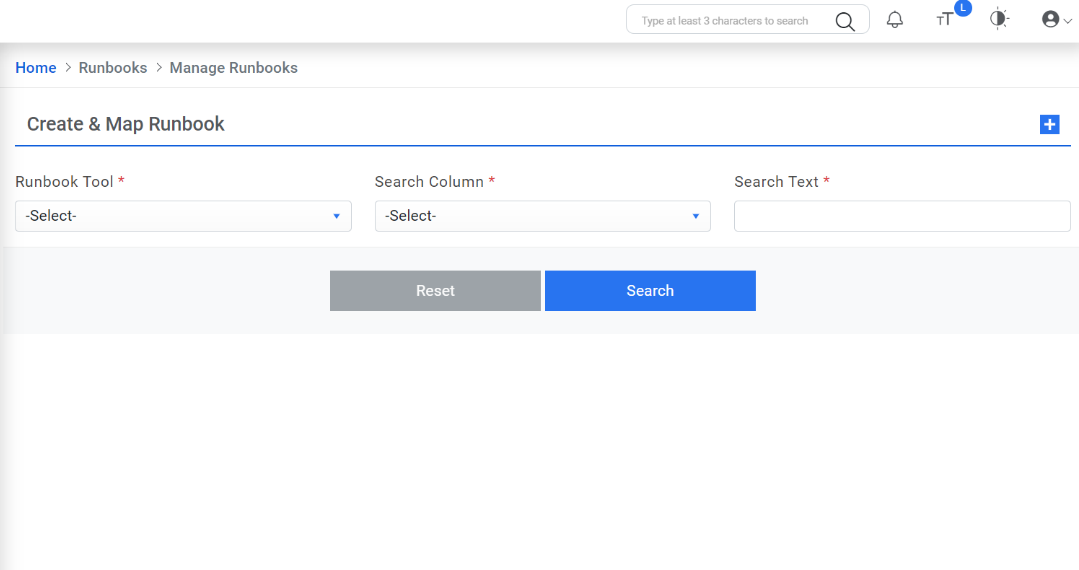This screenshot has height=570, width=1079.
Task: Click the text size icon
Action: tap(944, 20)
